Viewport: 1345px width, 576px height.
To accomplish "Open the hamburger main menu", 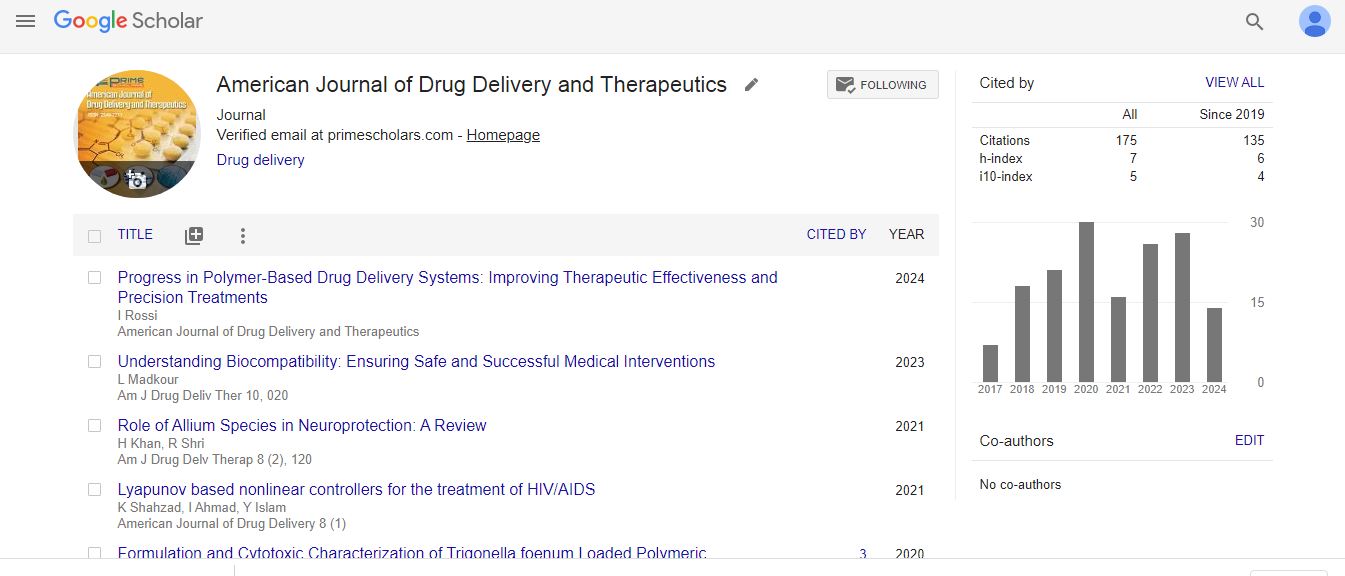I will point(25,21).
